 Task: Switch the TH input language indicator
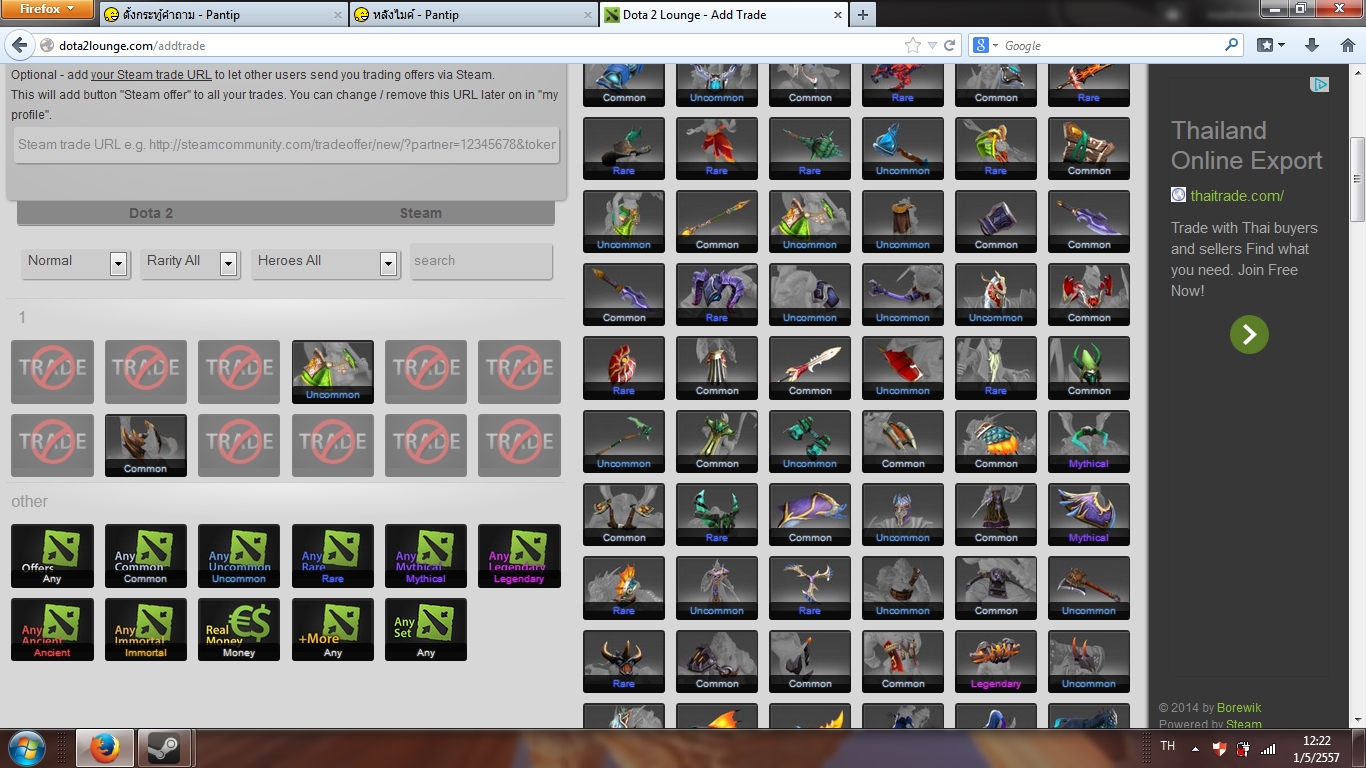coord(1167,746)
